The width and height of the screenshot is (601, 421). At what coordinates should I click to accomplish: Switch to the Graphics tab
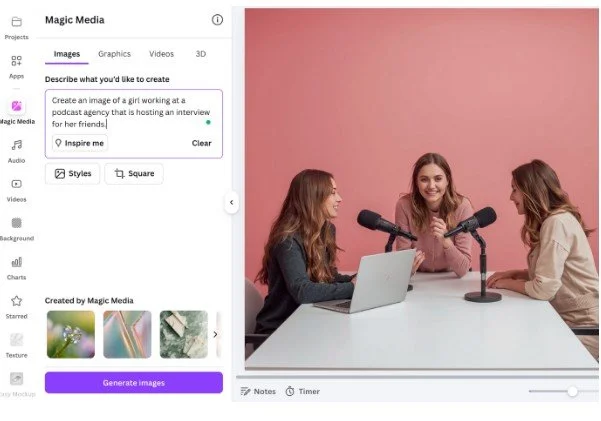114,54
